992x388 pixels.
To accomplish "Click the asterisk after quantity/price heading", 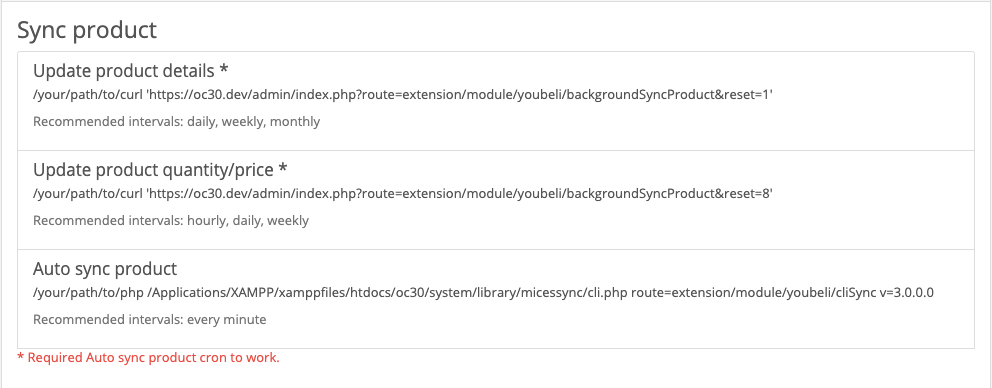I will click(x=283, y=168).
